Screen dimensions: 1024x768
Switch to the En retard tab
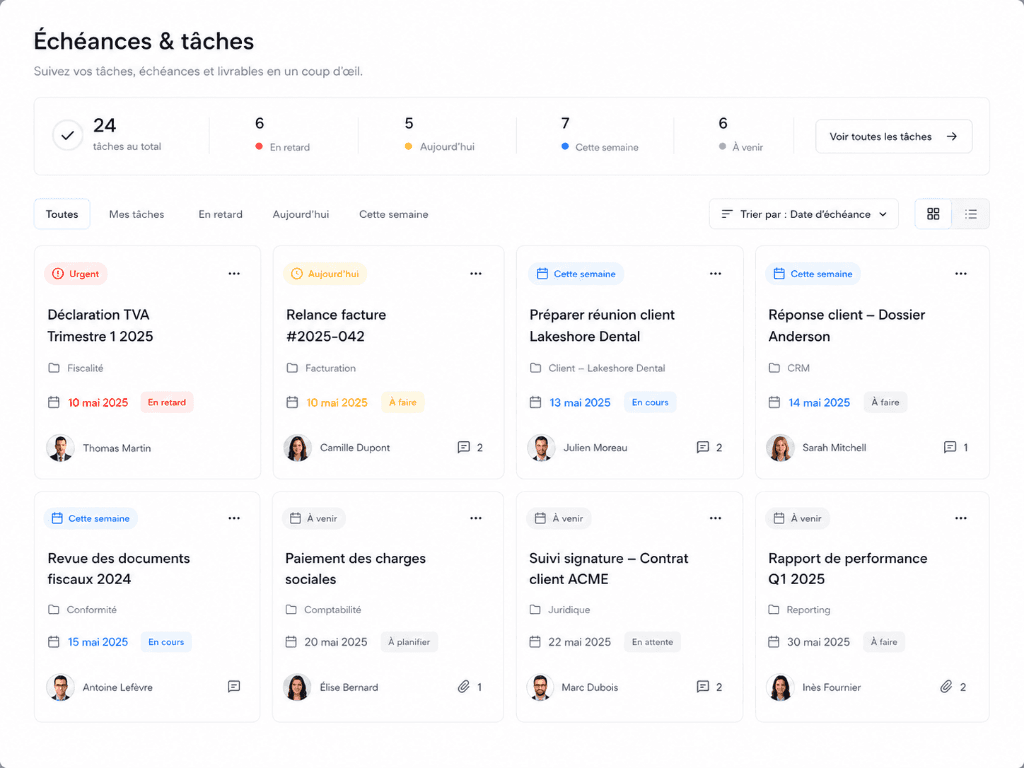(221, 214)
